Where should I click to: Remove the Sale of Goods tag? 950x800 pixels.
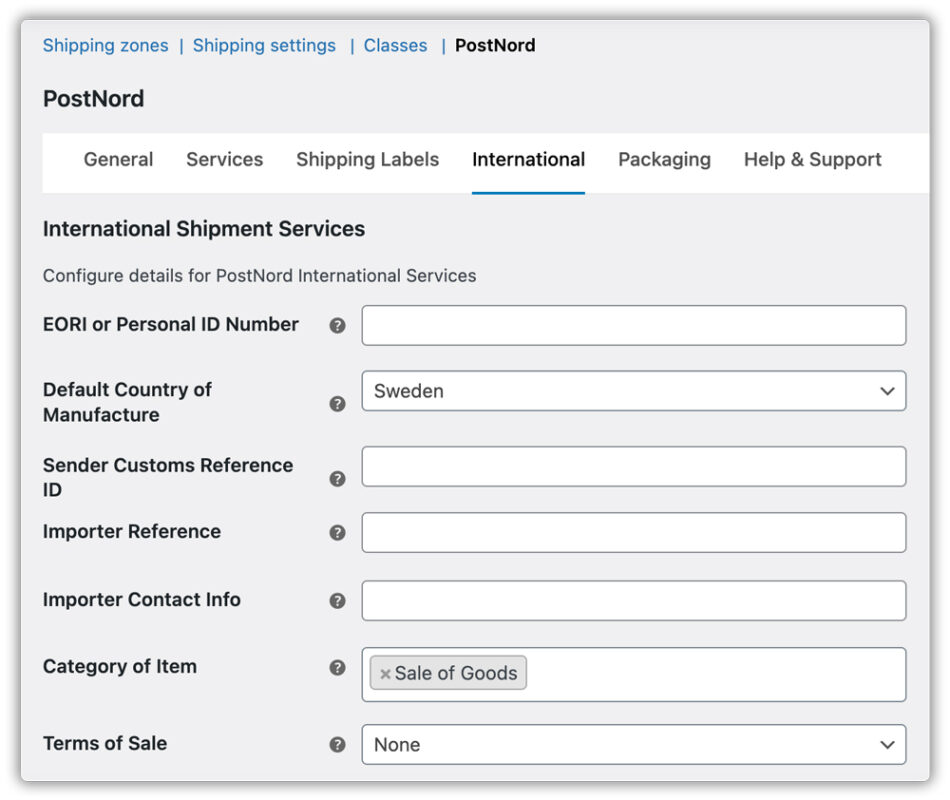click(x=385, y=674)
